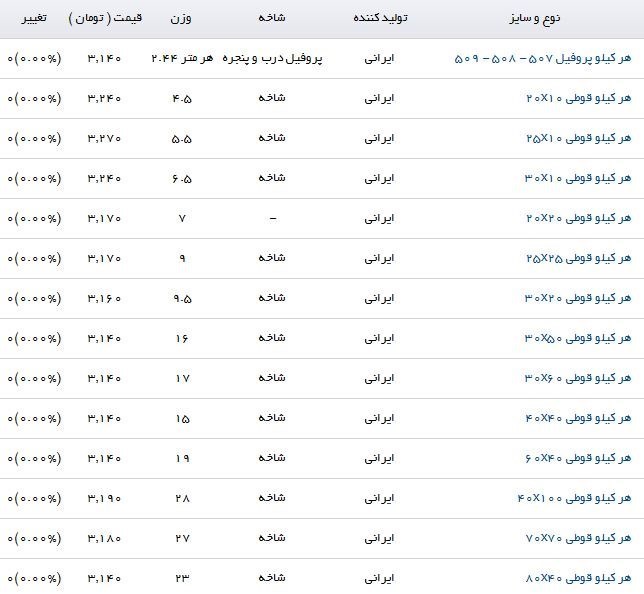Select weight ۵.۵ in ۲۵x۱۰ row
Viewport: 644px width, 594px height.
click(182, 139)
